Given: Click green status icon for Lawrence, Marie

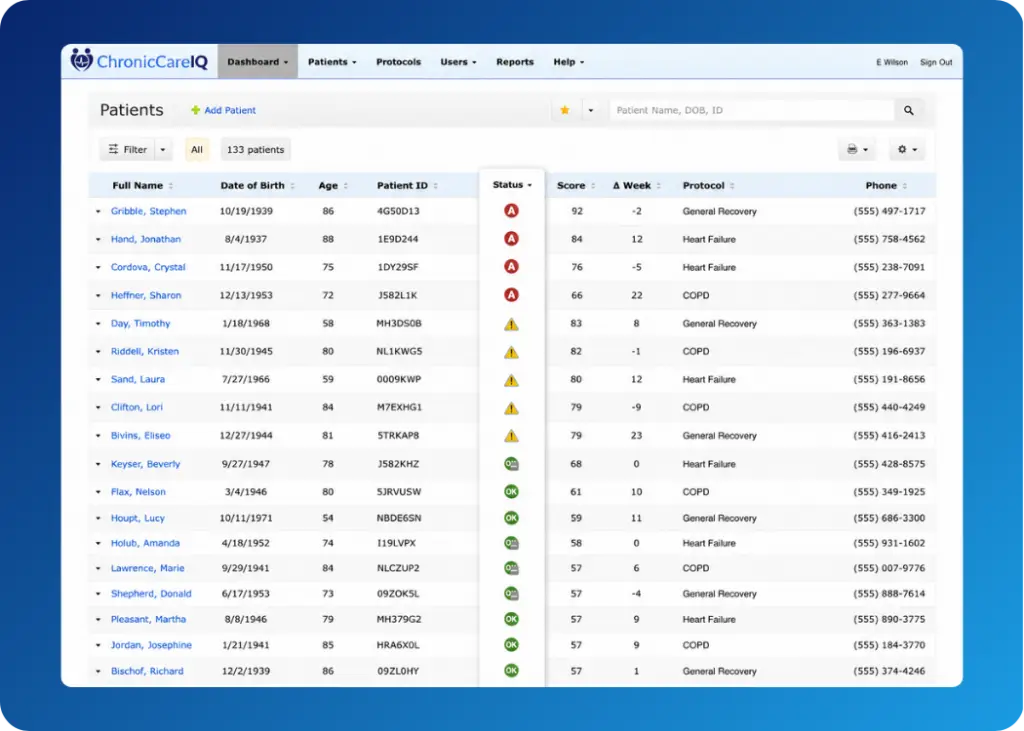Looking at the screenshot, I should [511, 568].
